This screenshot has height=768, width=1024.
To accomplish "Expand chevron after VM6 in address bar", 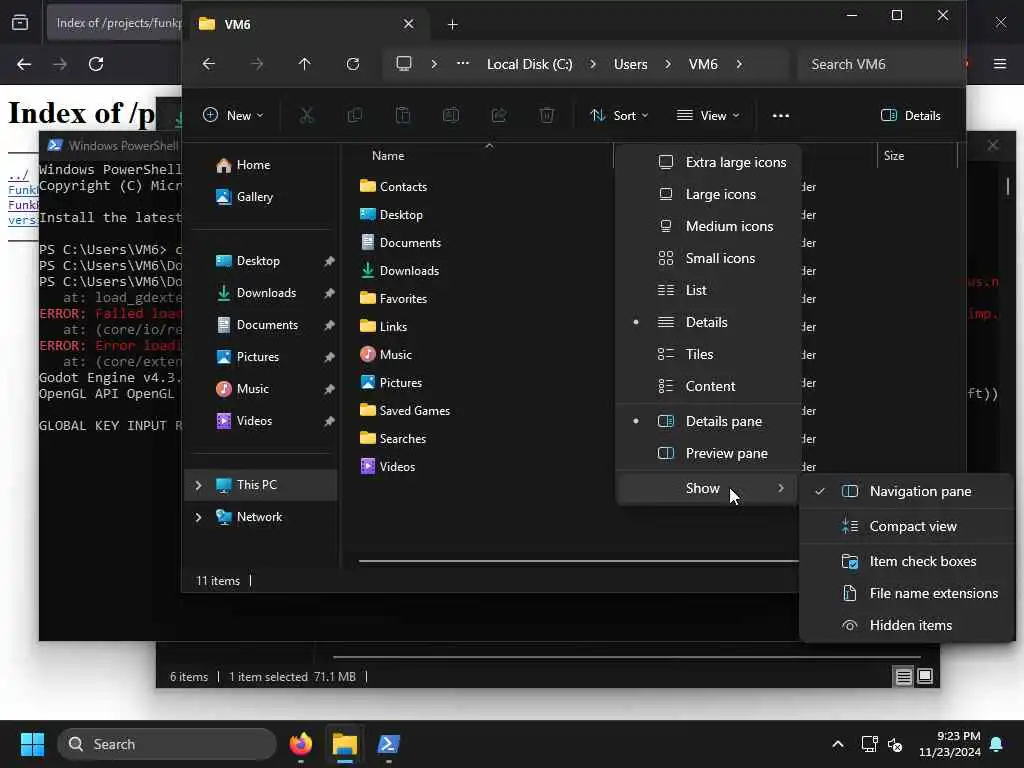I will point(739,64).
